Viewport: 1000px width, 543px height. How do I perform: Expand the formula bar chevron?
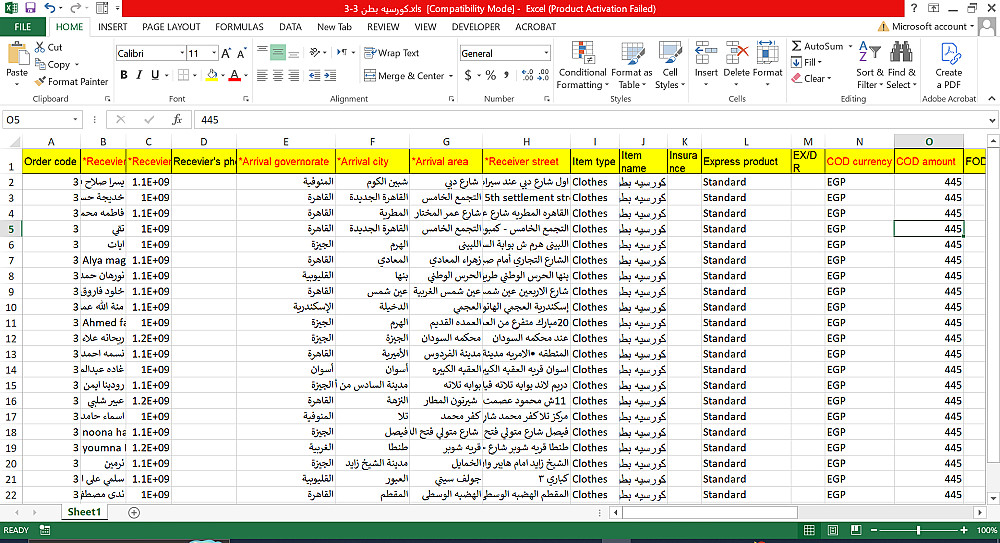(x=992, y=120)
